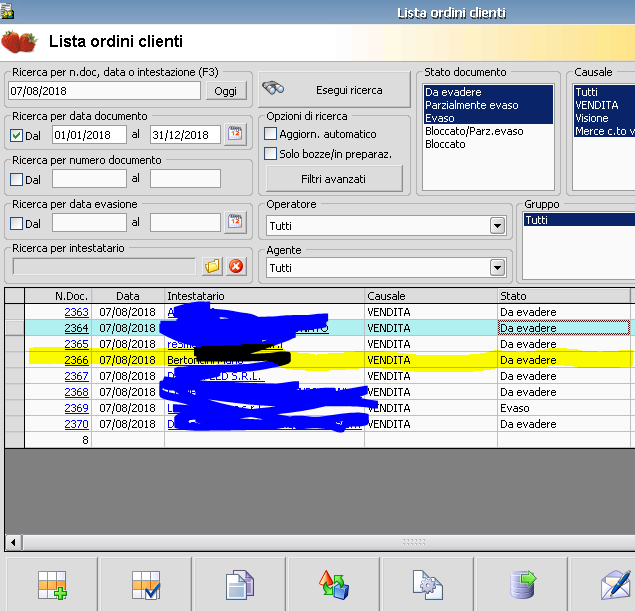Click the binoculars search icon

pos(273,88)
